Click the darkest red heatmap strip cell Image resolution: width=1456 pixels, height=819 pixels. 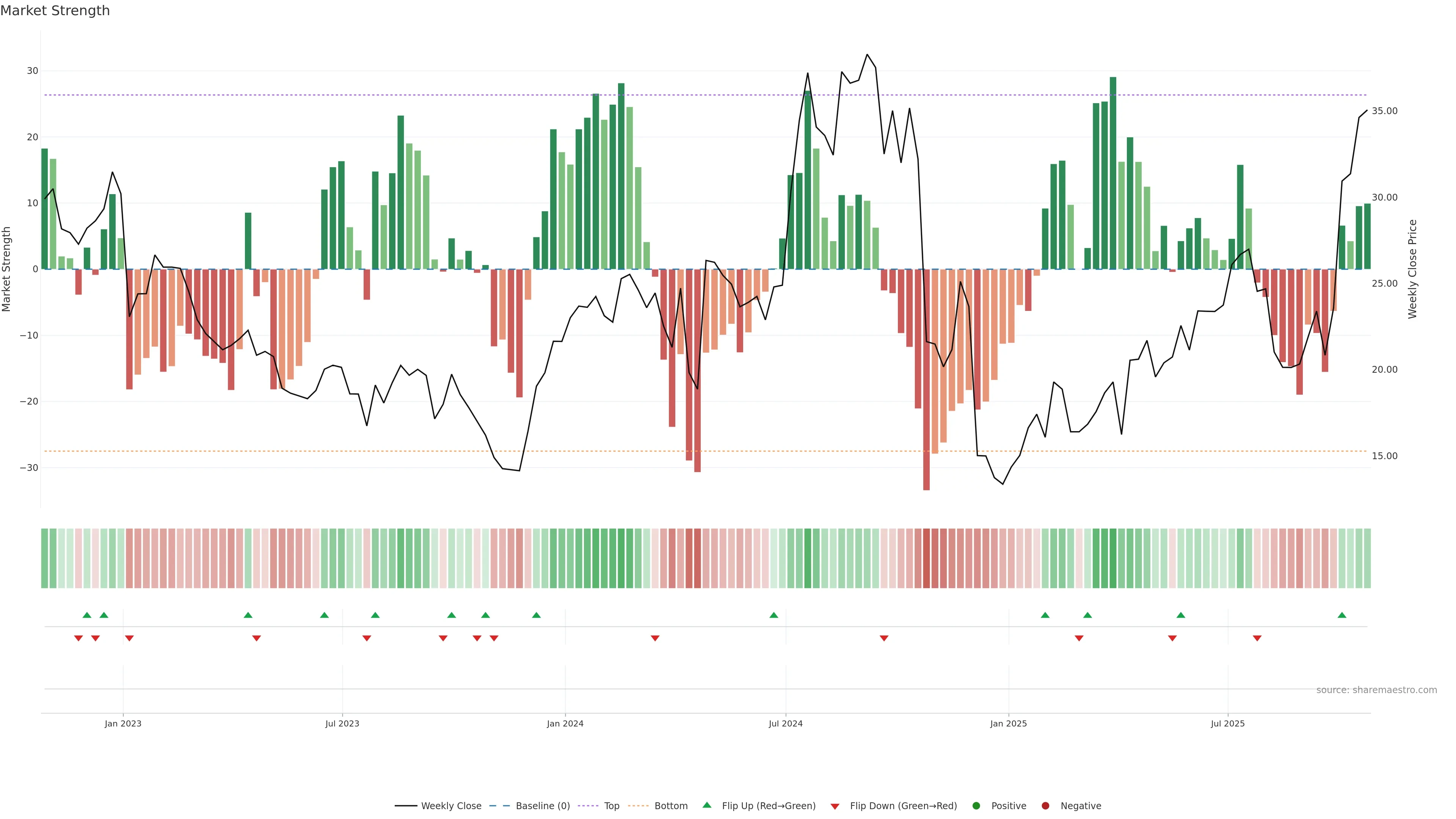926,559
